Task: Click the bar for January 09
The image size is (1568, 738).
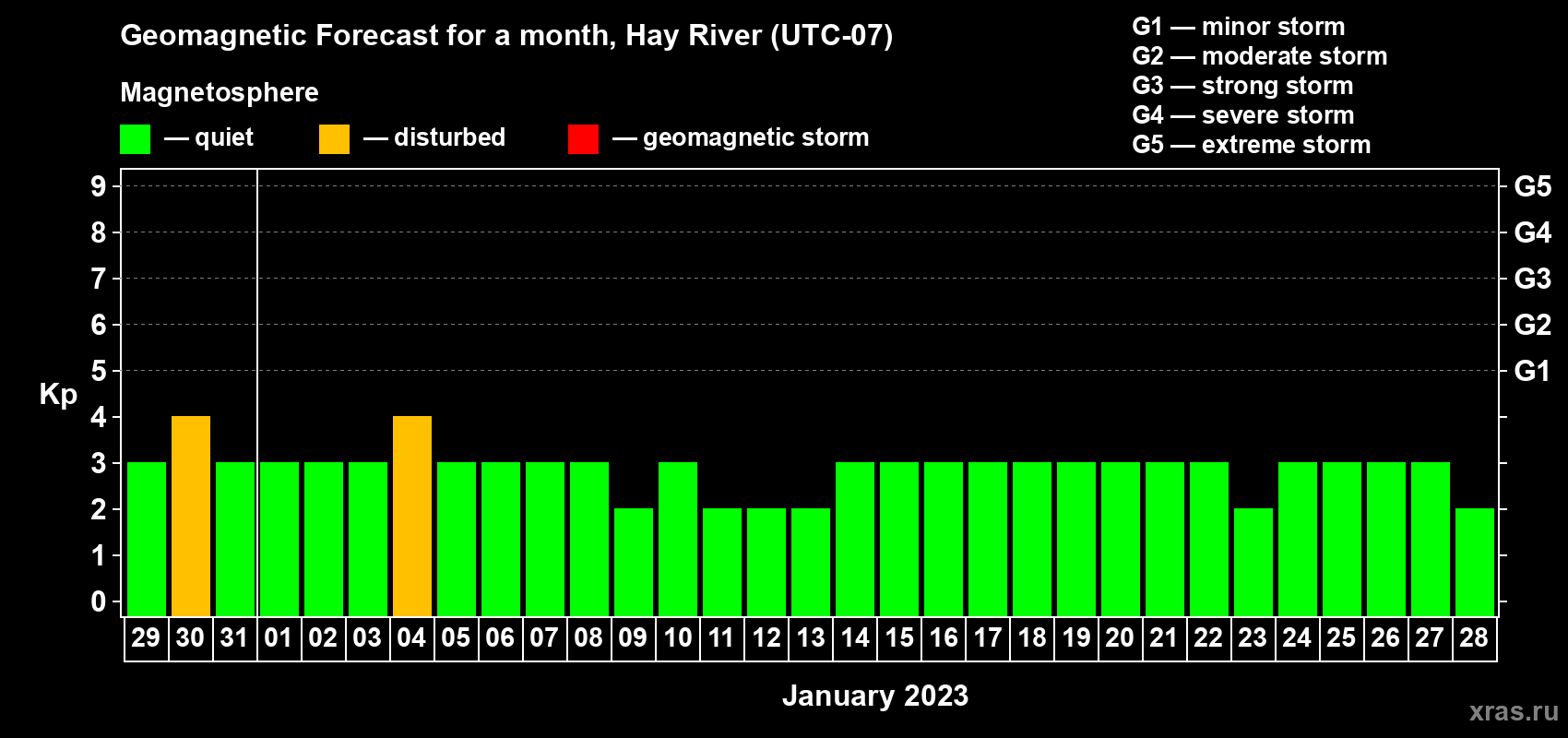Action: coord(634,562)
